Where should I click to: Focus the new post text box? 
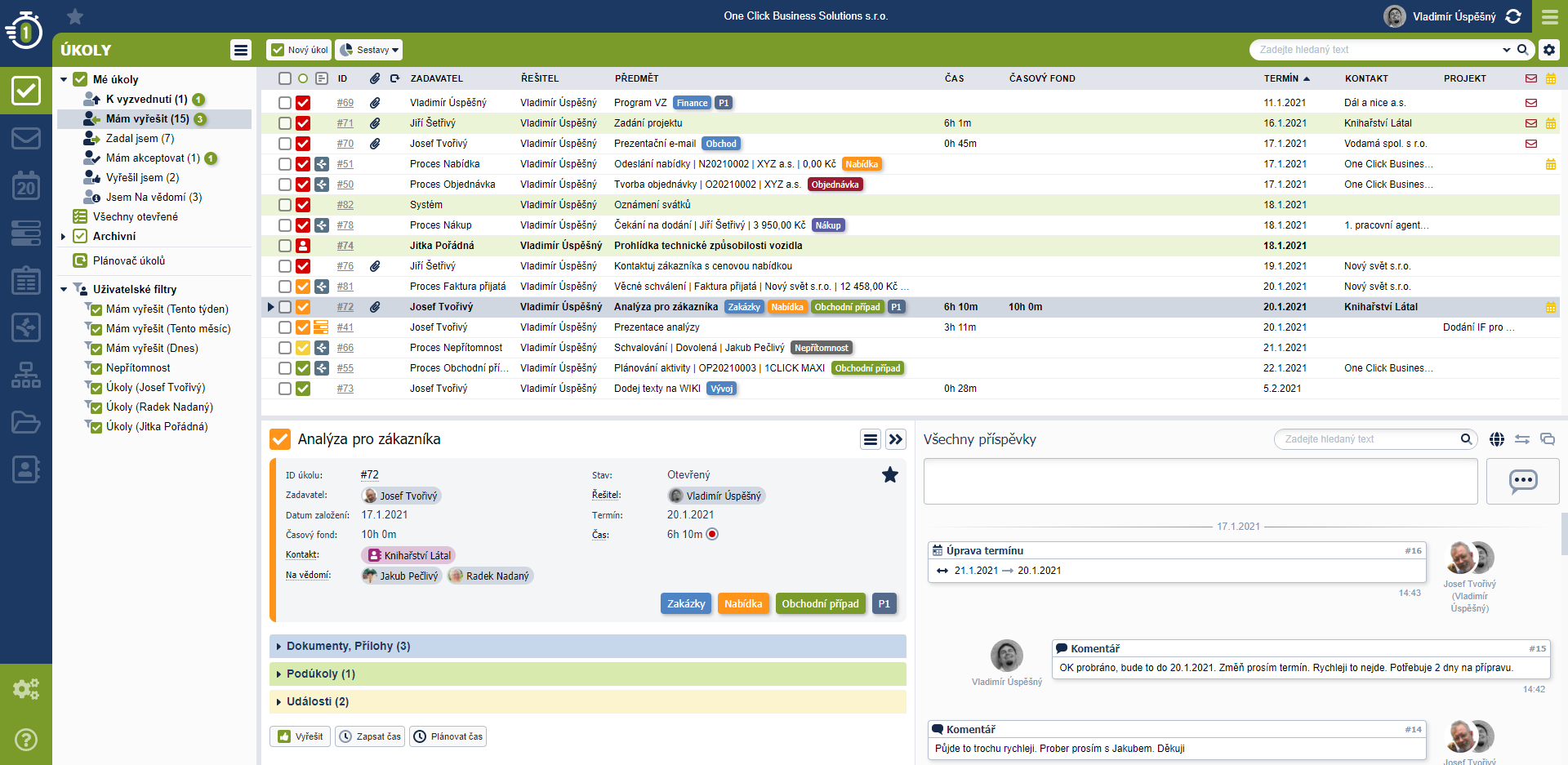[x=1200, y=481]
